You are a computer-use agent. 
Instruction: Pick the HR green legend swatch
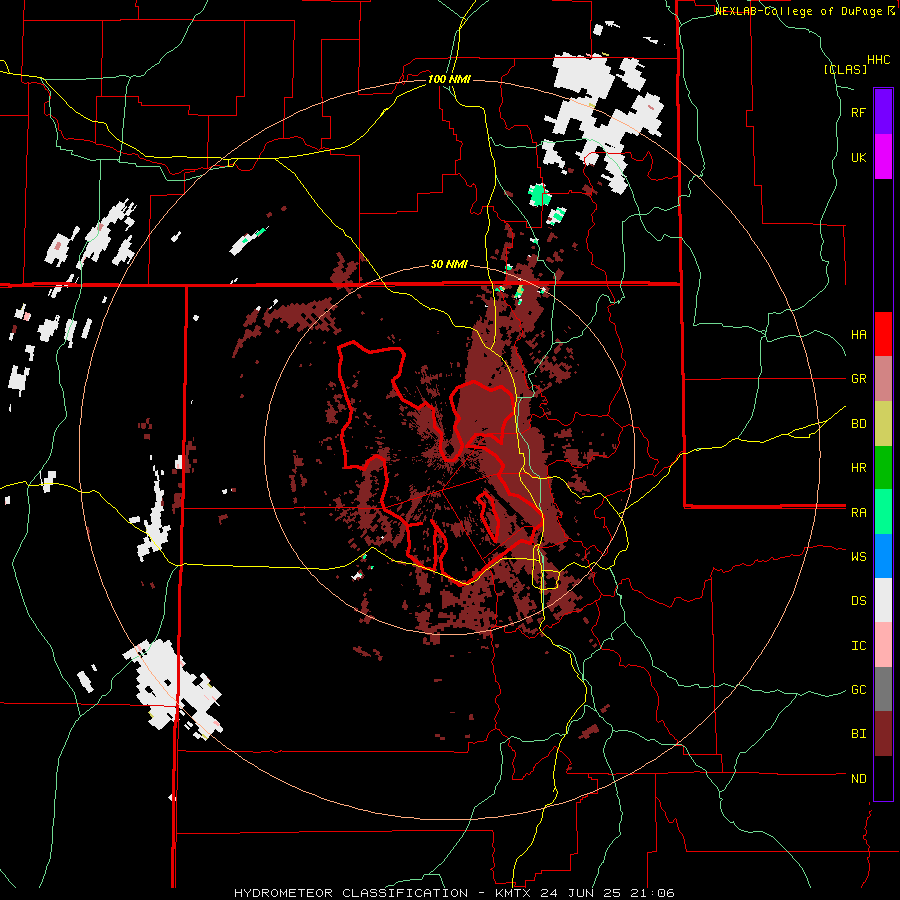point(883,468)
